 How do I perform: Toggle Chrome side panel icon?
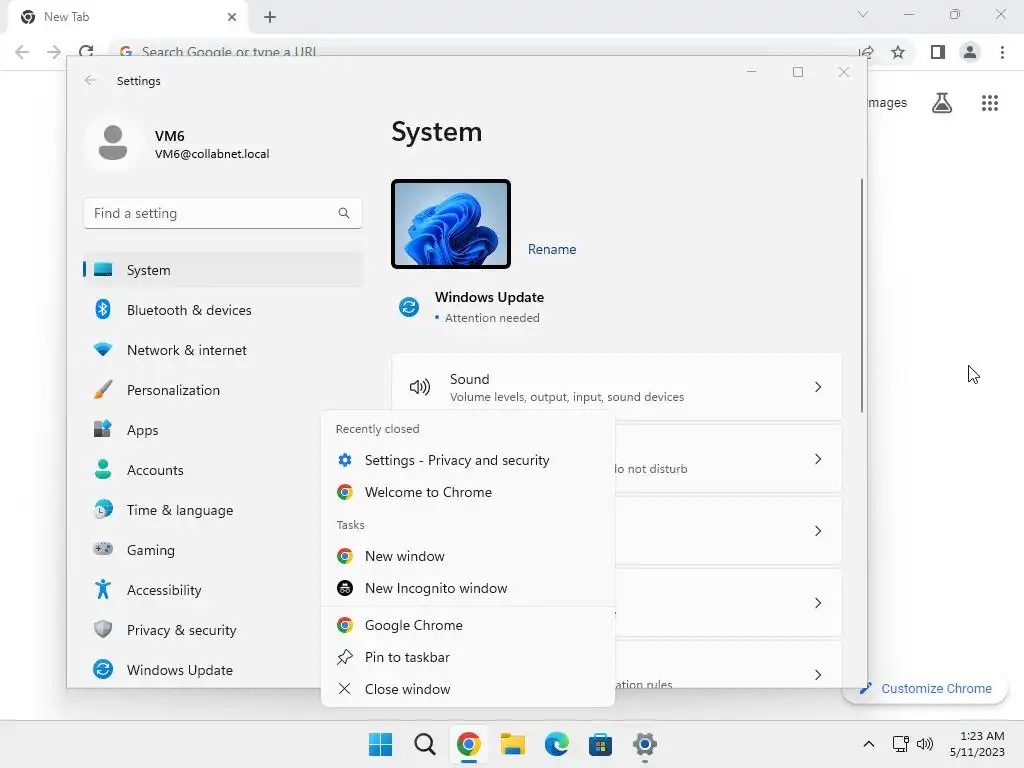pyautogui.click(x=938, y=52)
